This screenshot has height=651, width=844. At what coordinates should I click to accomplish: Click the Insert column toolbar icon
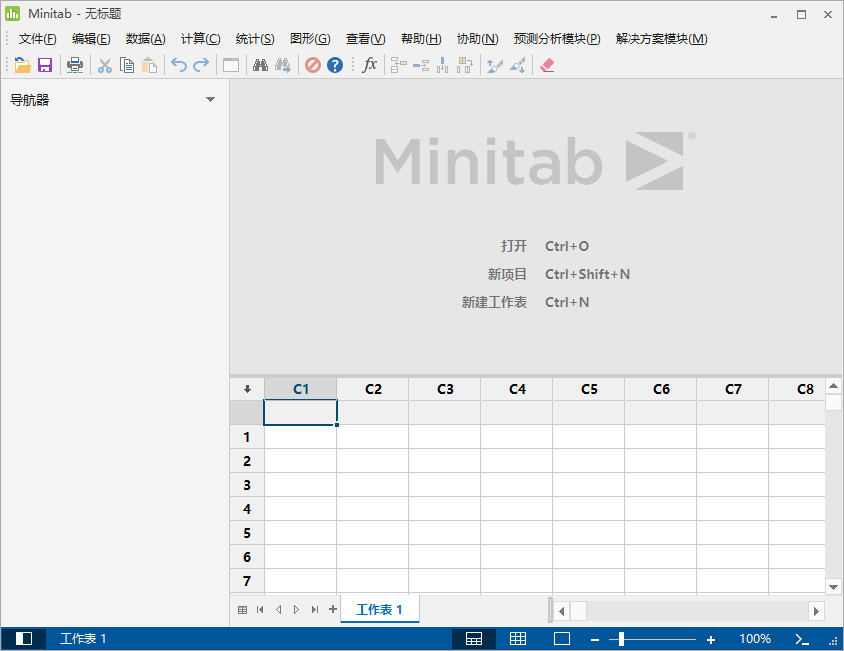coord(443,65)
